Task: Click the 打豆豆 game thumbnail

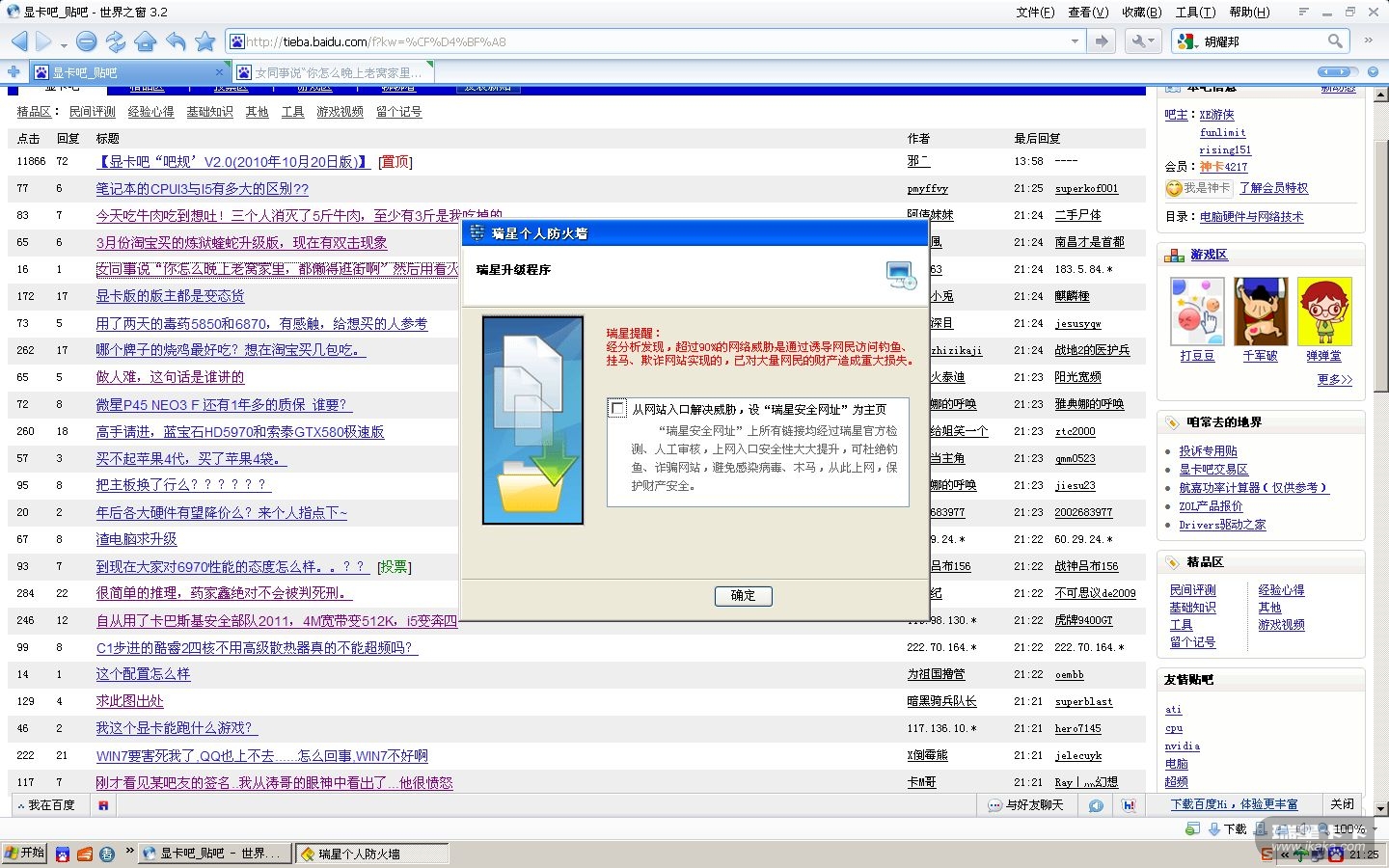Action: 1197,312
